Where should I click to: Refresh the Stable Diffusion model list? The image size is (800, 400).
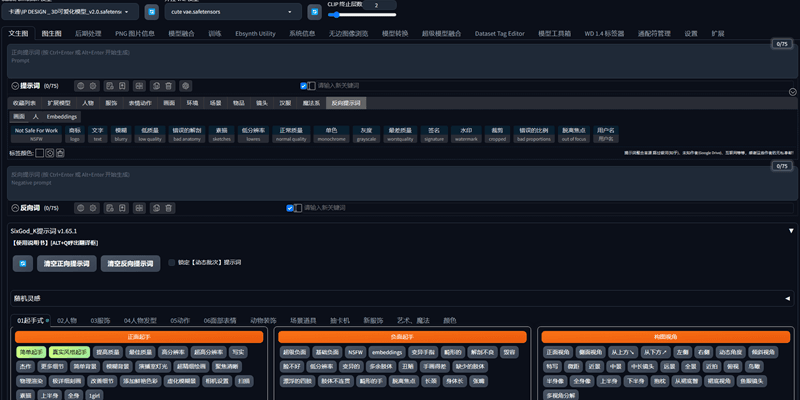click(x=152, y=12)
